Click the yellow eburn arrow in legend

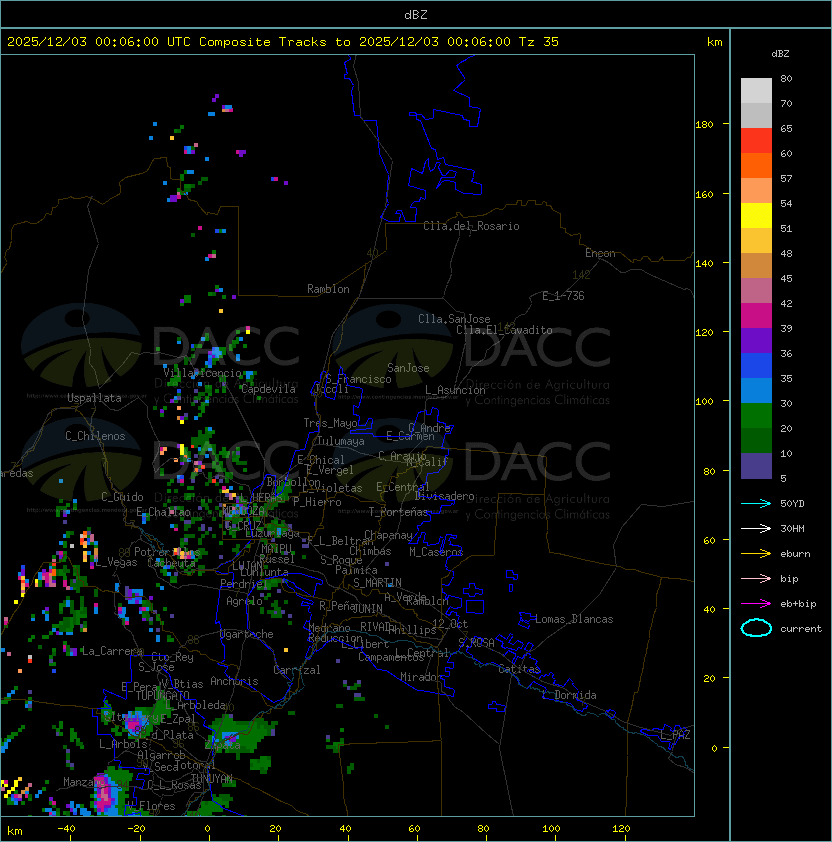[756, 554]
